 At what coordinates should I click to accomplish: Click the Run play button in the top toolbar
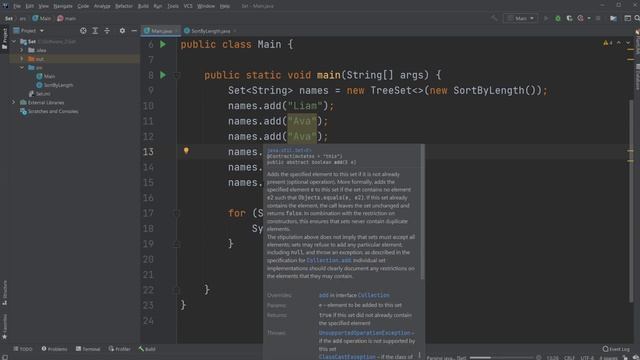coord(546,18)
